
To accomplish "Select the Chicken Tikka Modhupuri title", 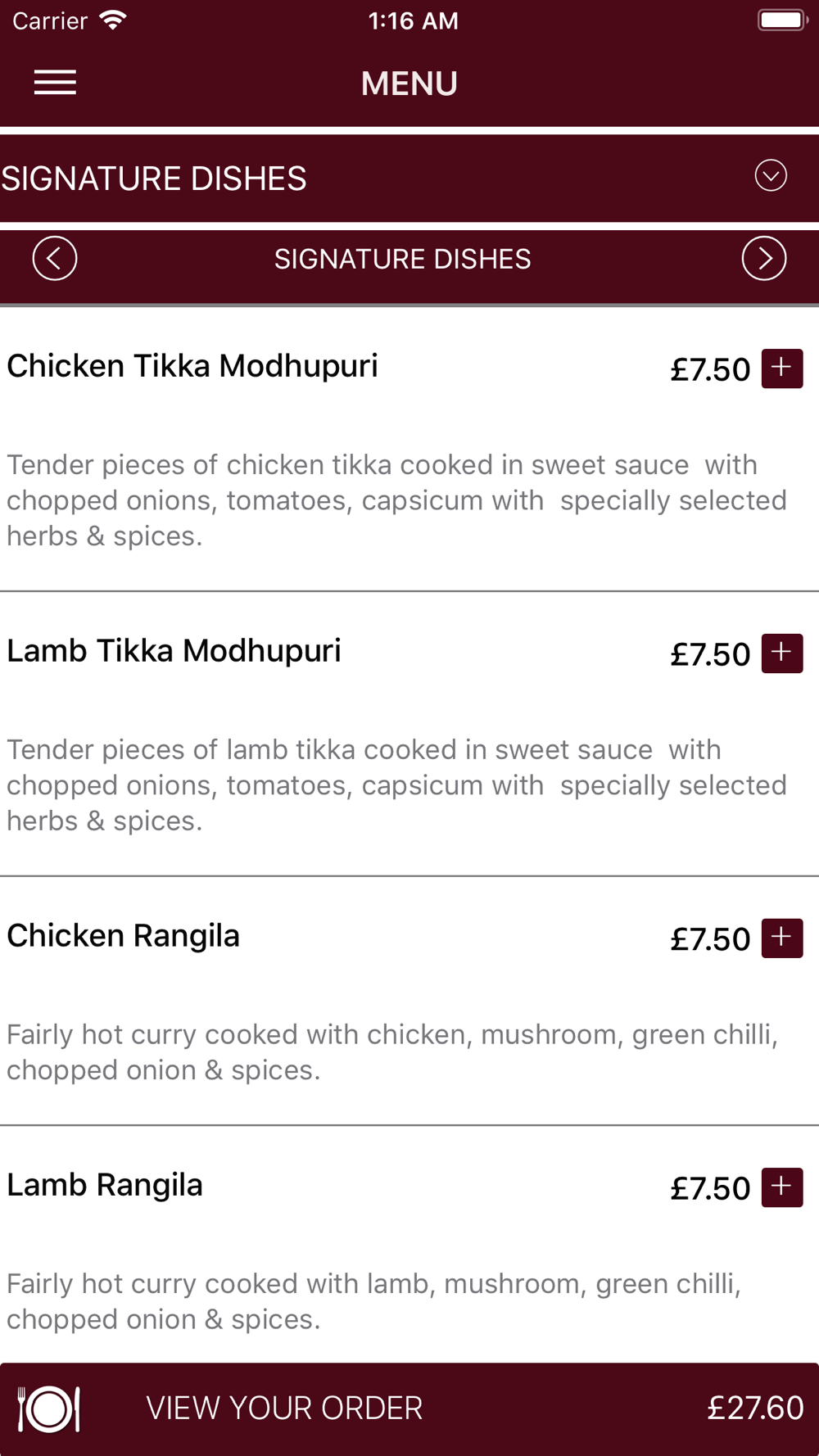I will [192, 366].
